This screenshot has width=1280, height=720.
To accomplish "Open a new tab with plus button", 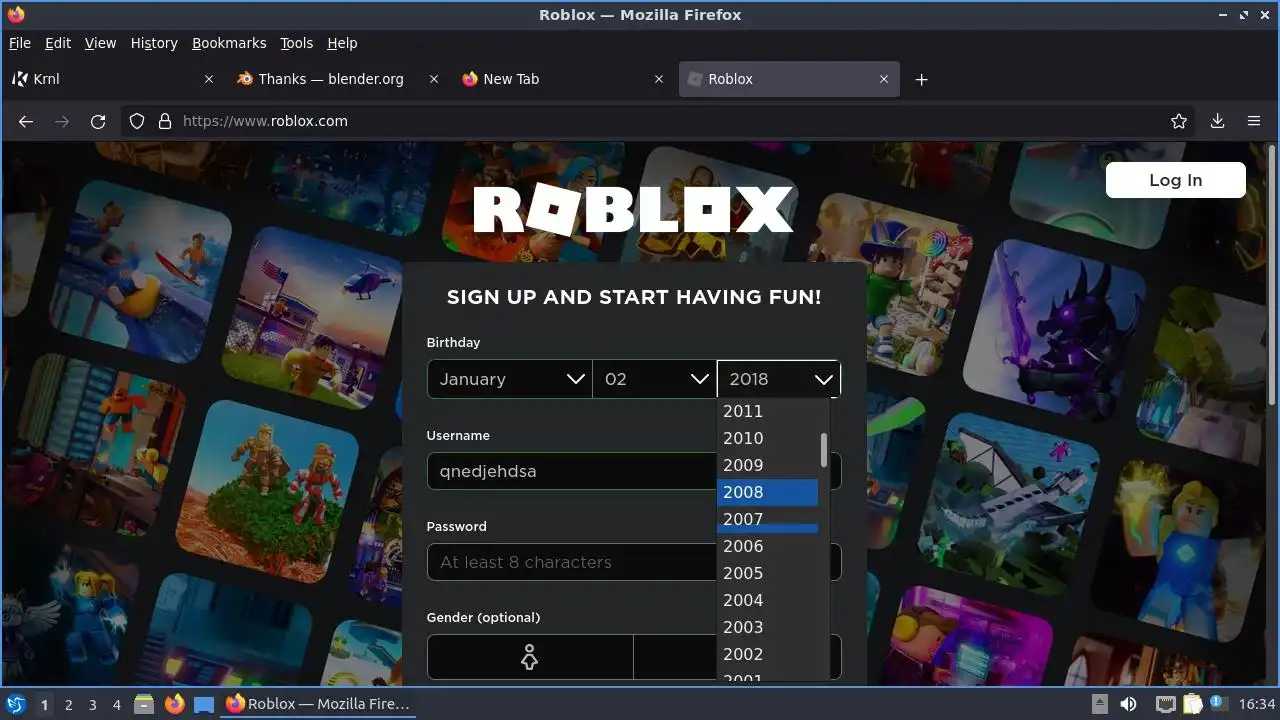I will (922, 79).
